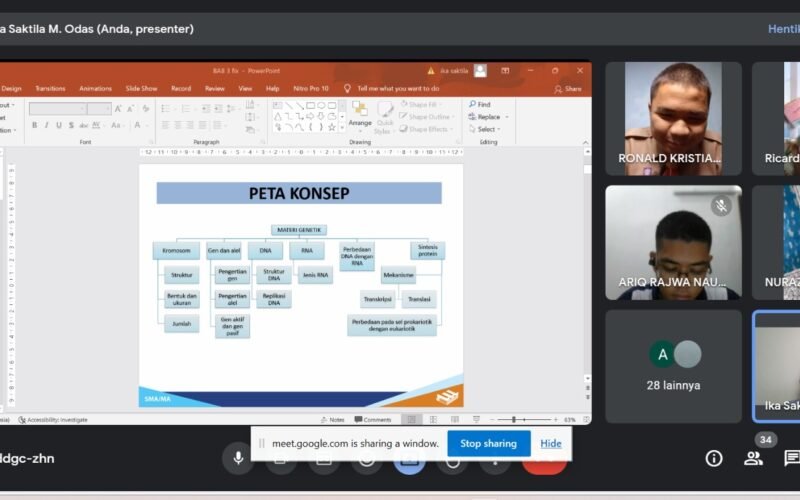The height and width of the screenshot is (500, 800).
Task: Open Comments from the status bar
Action: (374, 419)
